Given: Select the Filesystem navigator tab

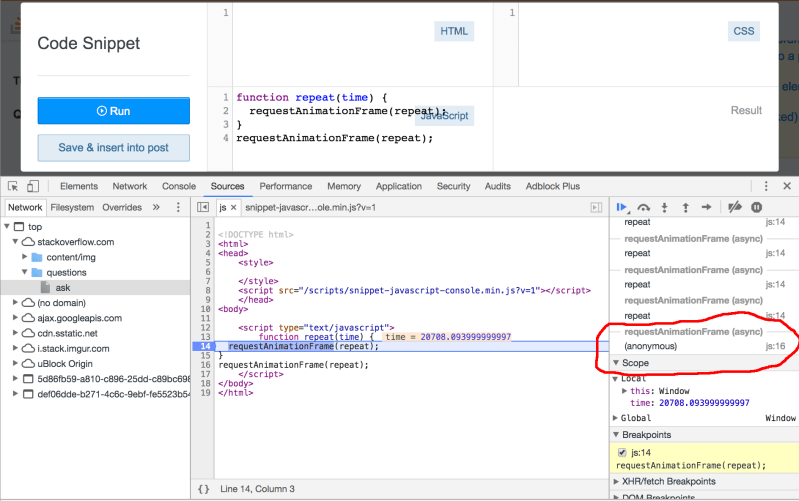Looking at the screenshot, I should (x=72, y=207).
